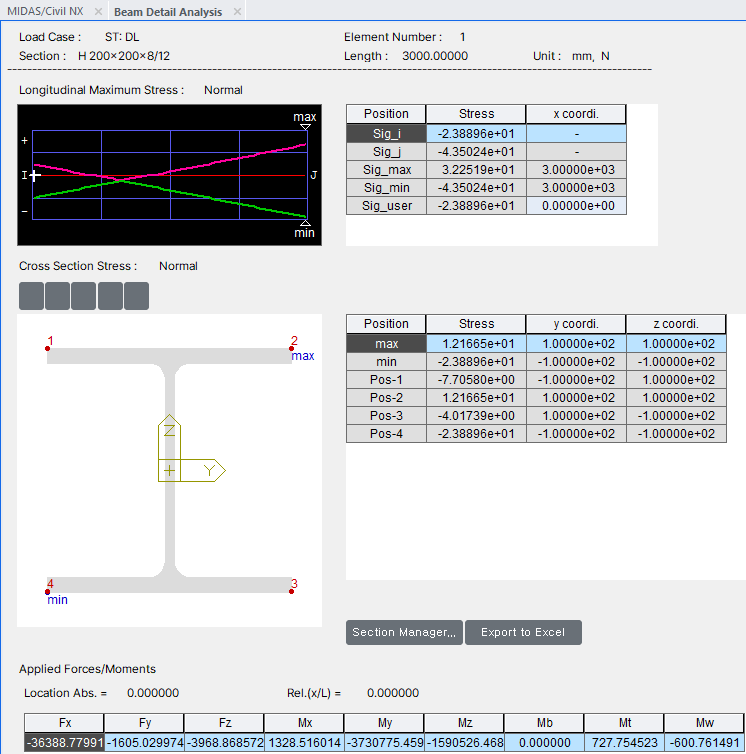
Task: Close the Beam Detail Analysis tab
Action: tap(237, 12)
